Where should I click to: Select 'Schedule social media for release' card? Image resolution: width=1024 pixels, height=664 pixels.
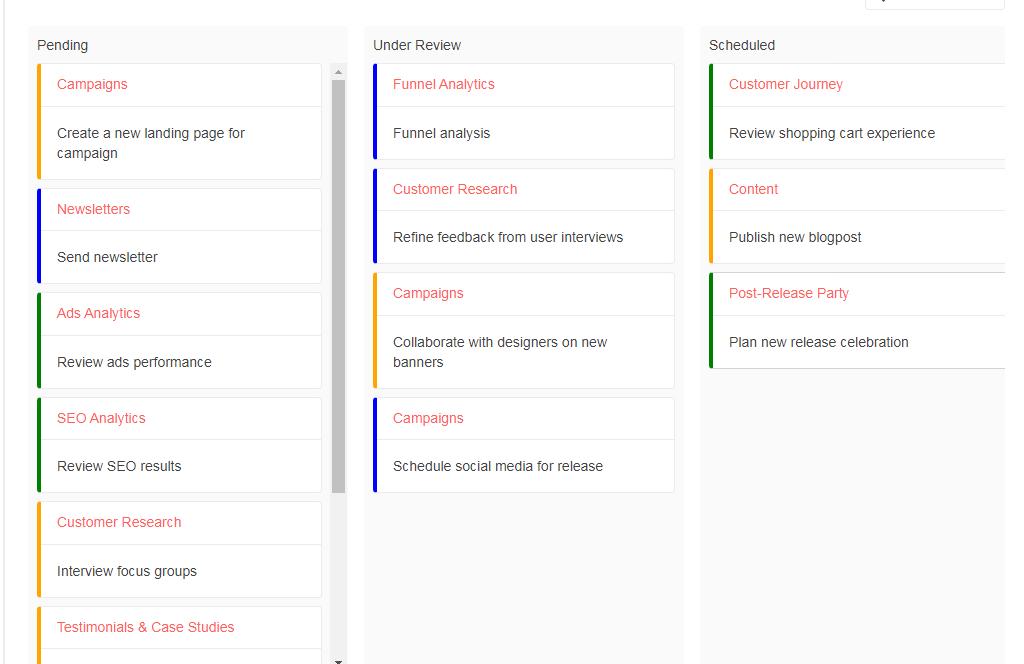(x=497, y=466)
